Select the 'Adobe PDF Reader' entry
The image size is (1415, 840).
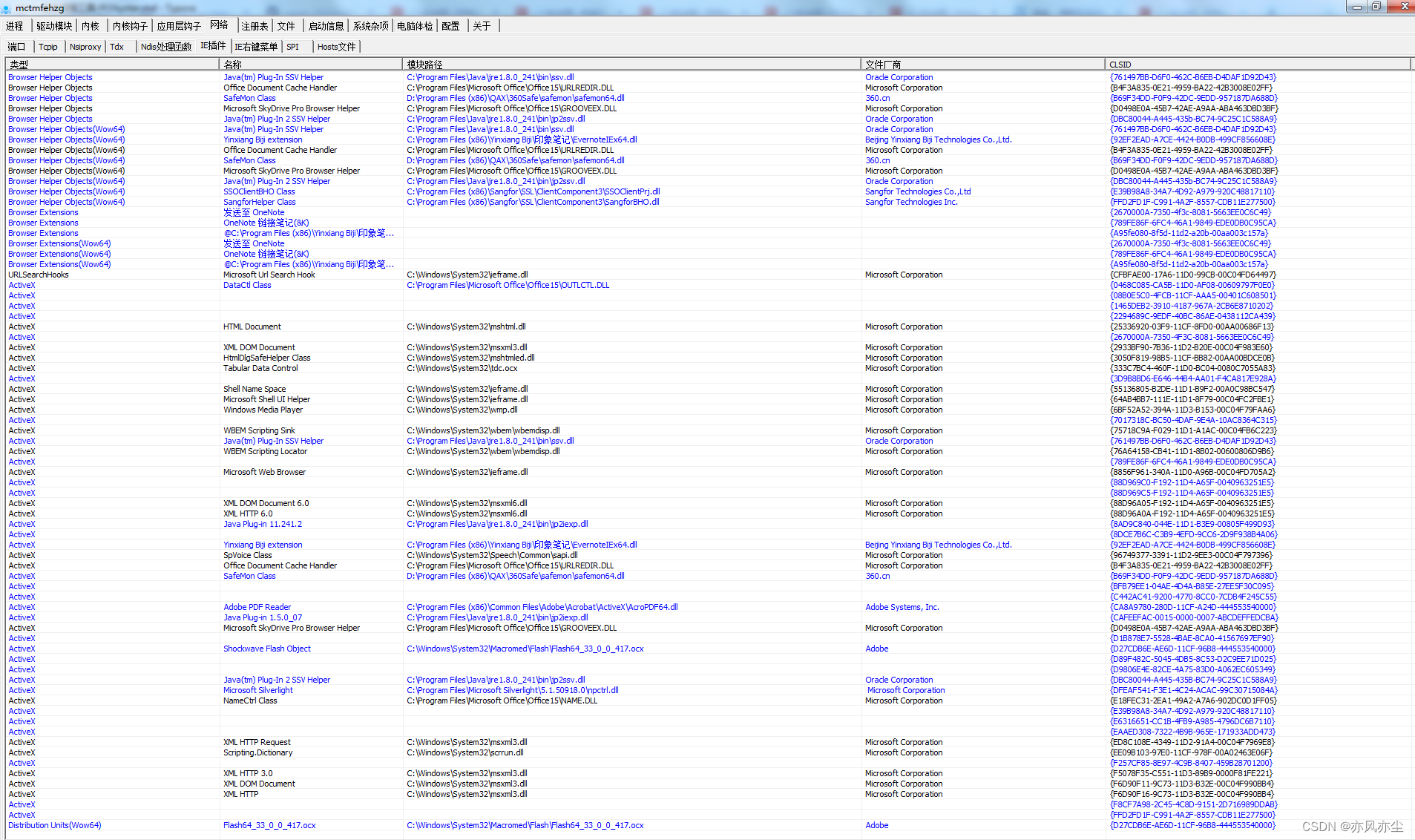click(x=257, y=607)
